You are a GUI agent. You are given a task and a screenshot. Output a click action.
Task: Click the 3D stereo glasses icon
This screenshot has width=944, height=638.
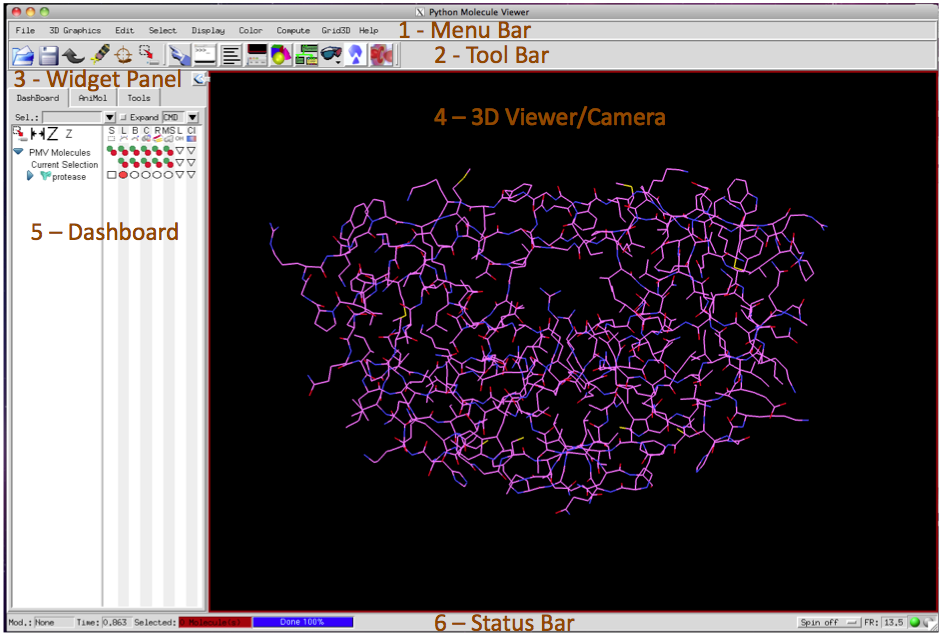coord(331,55)
